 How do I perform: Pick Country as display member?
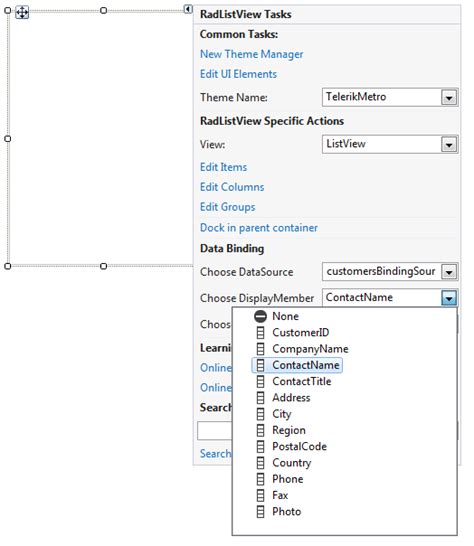(292, 463)
